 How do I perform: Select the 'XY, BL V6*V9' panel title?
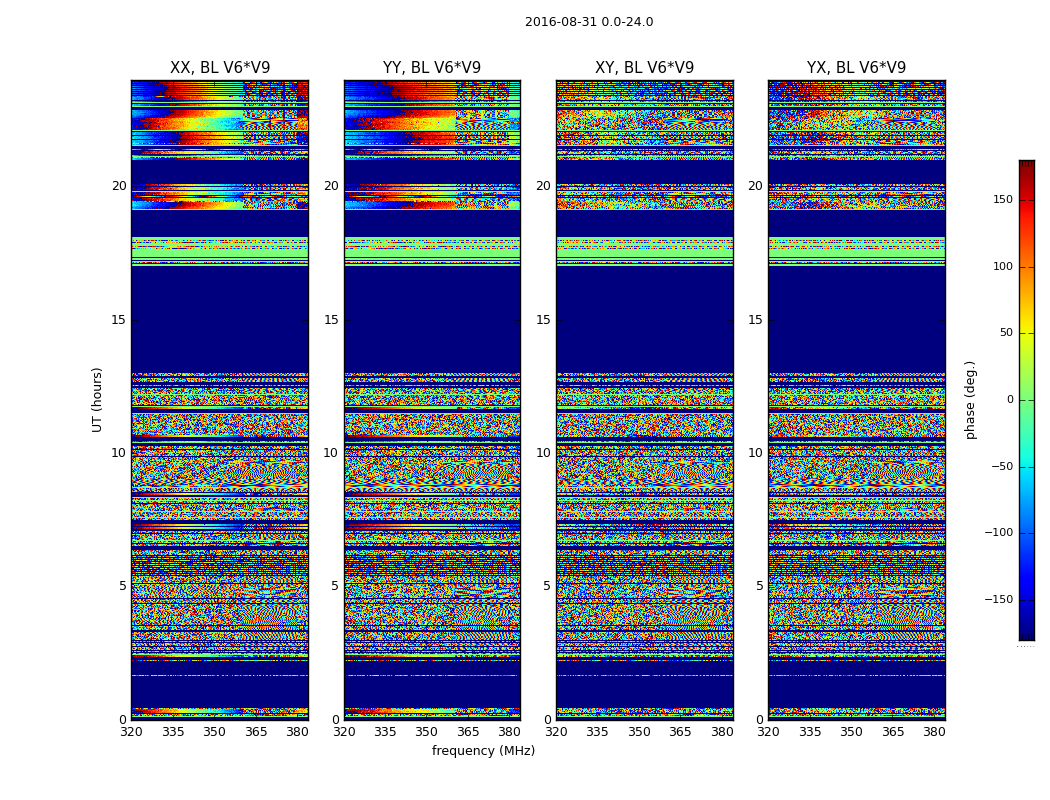644,68
